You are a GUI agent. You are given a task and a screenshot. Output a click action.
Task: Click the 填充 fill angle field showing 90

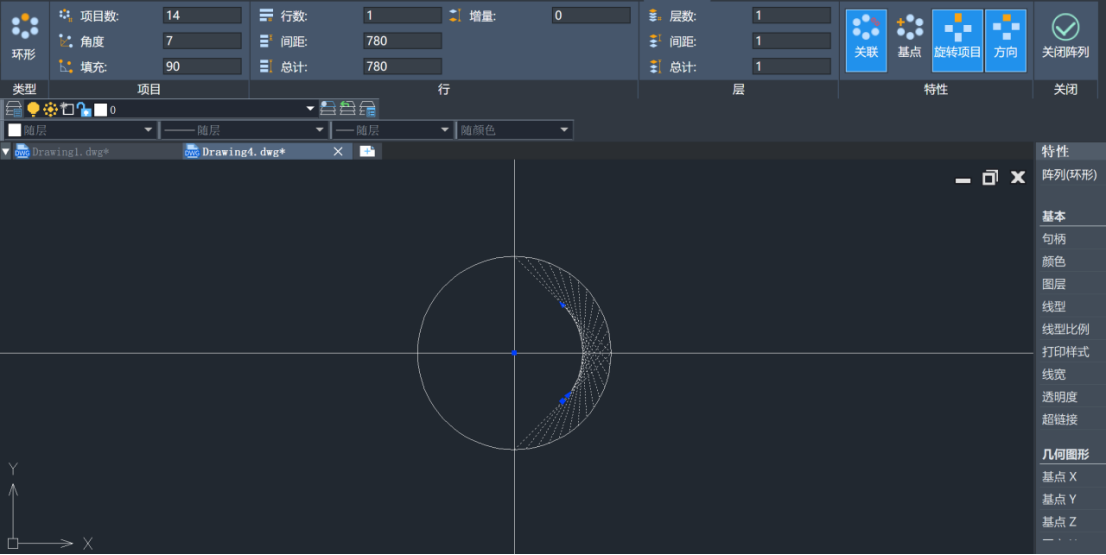202,66
